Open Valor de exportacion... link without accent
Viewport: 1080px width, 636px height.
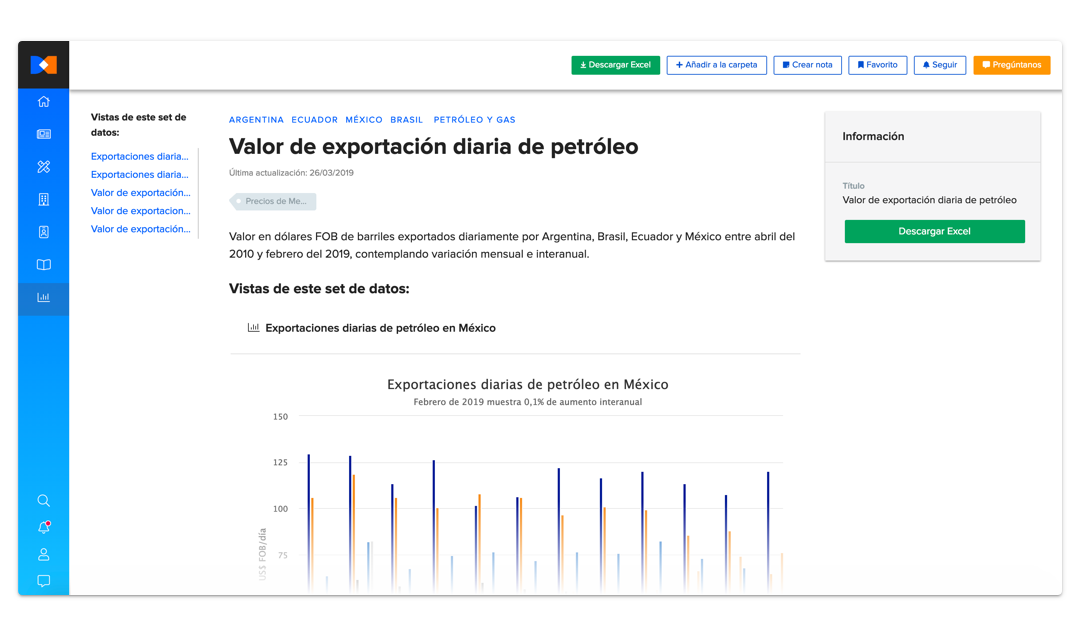pos(141,211)
